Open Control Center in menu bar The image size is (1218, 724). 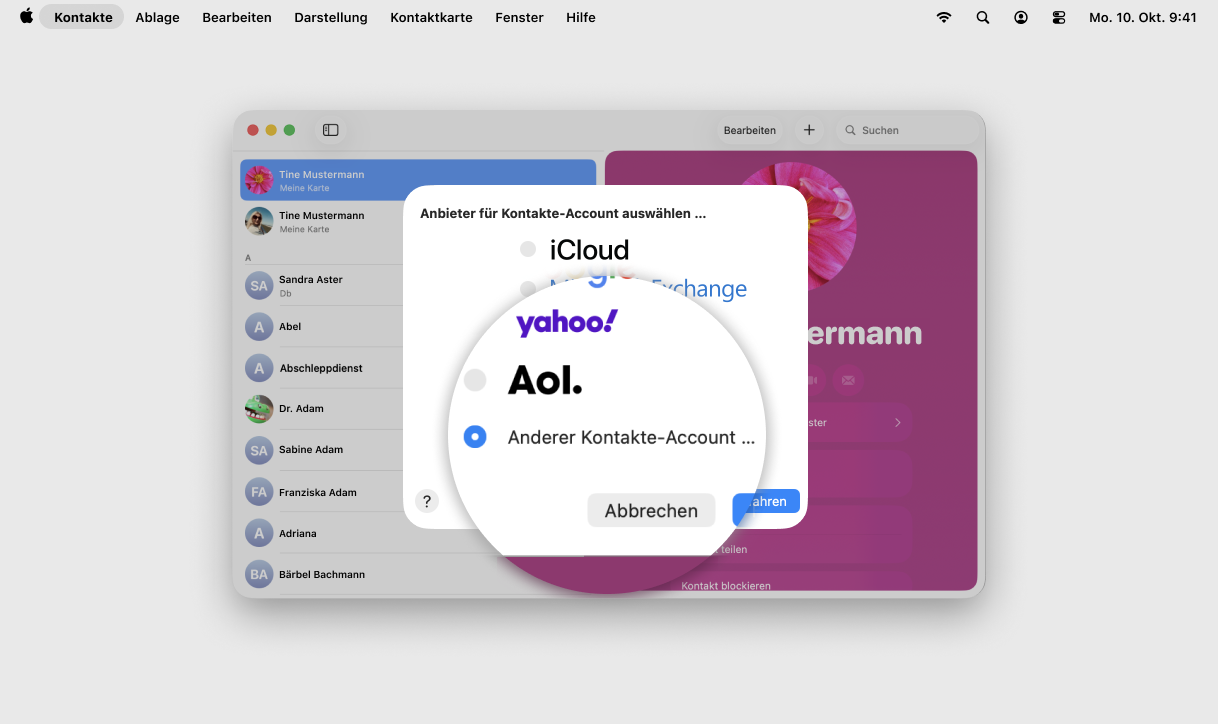point(1059,17)
